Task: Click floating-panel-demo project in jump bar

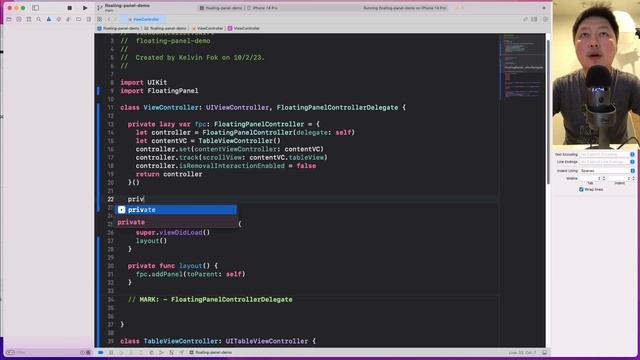Action: [x=118, y=28]
